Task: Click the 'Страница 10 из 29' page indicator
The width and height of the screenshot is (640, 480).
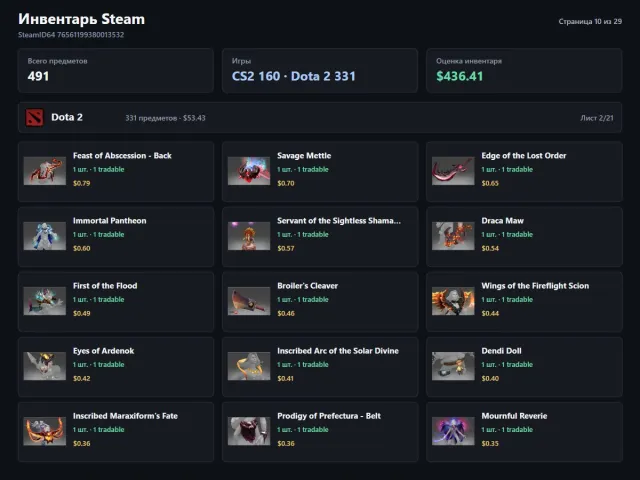Action: point(590,21)
